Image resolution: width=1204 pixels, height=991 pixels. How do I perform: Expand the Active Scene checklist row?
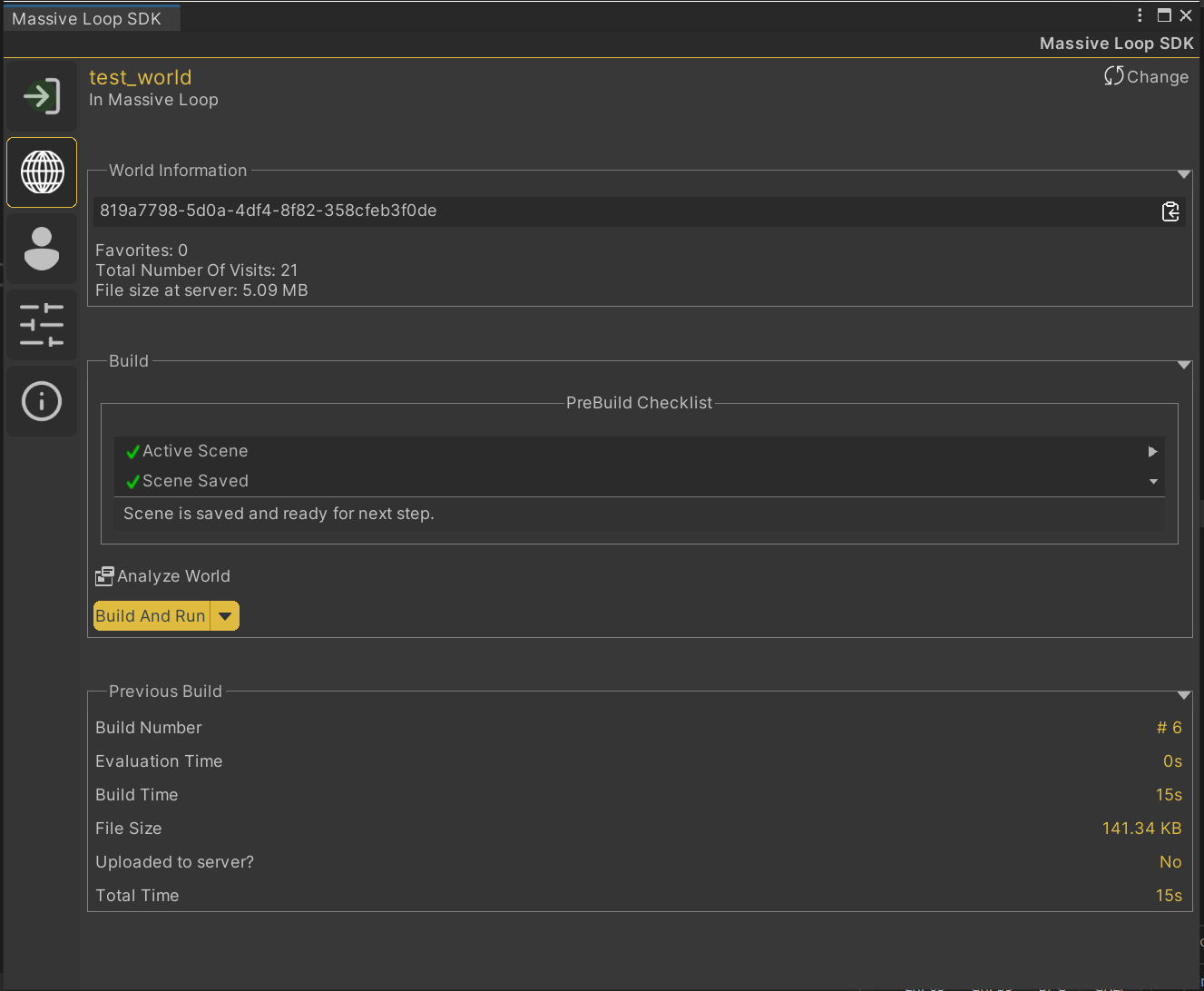[x=1152, y=451]
